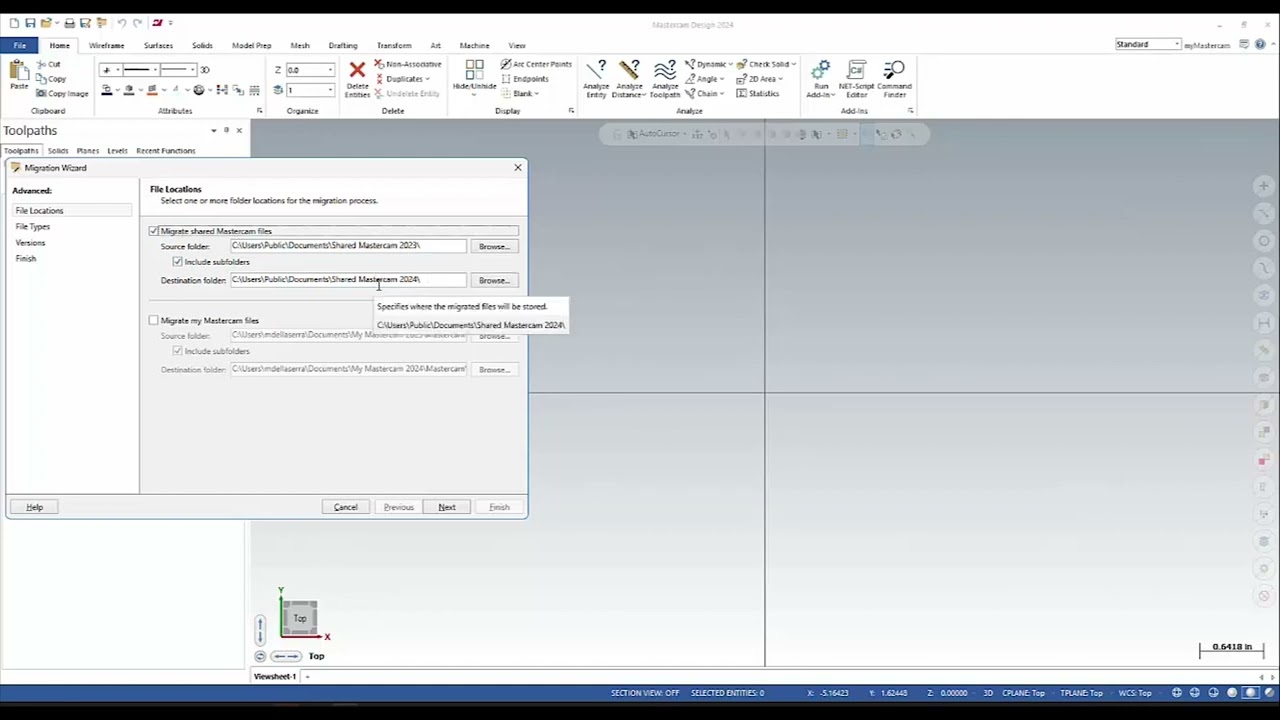Uncheck Migrate shared Mastercam files

point(154,231)
